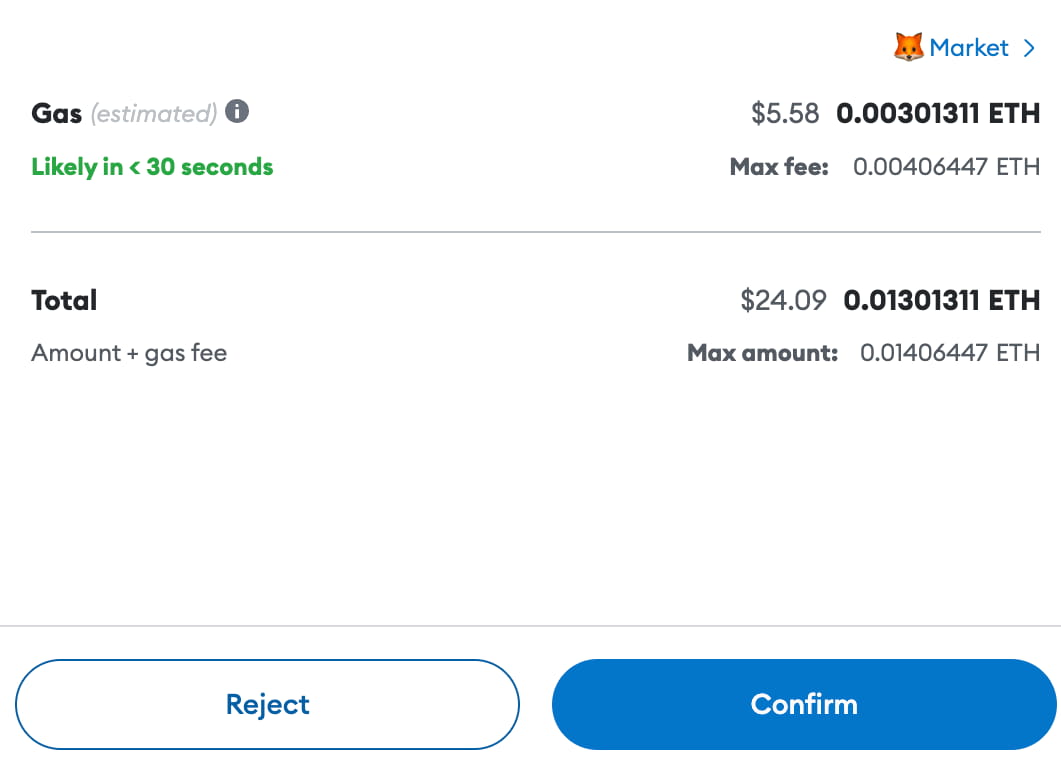1061x758 pixels.
Task: Click the Total label
Action: [64, 300]
